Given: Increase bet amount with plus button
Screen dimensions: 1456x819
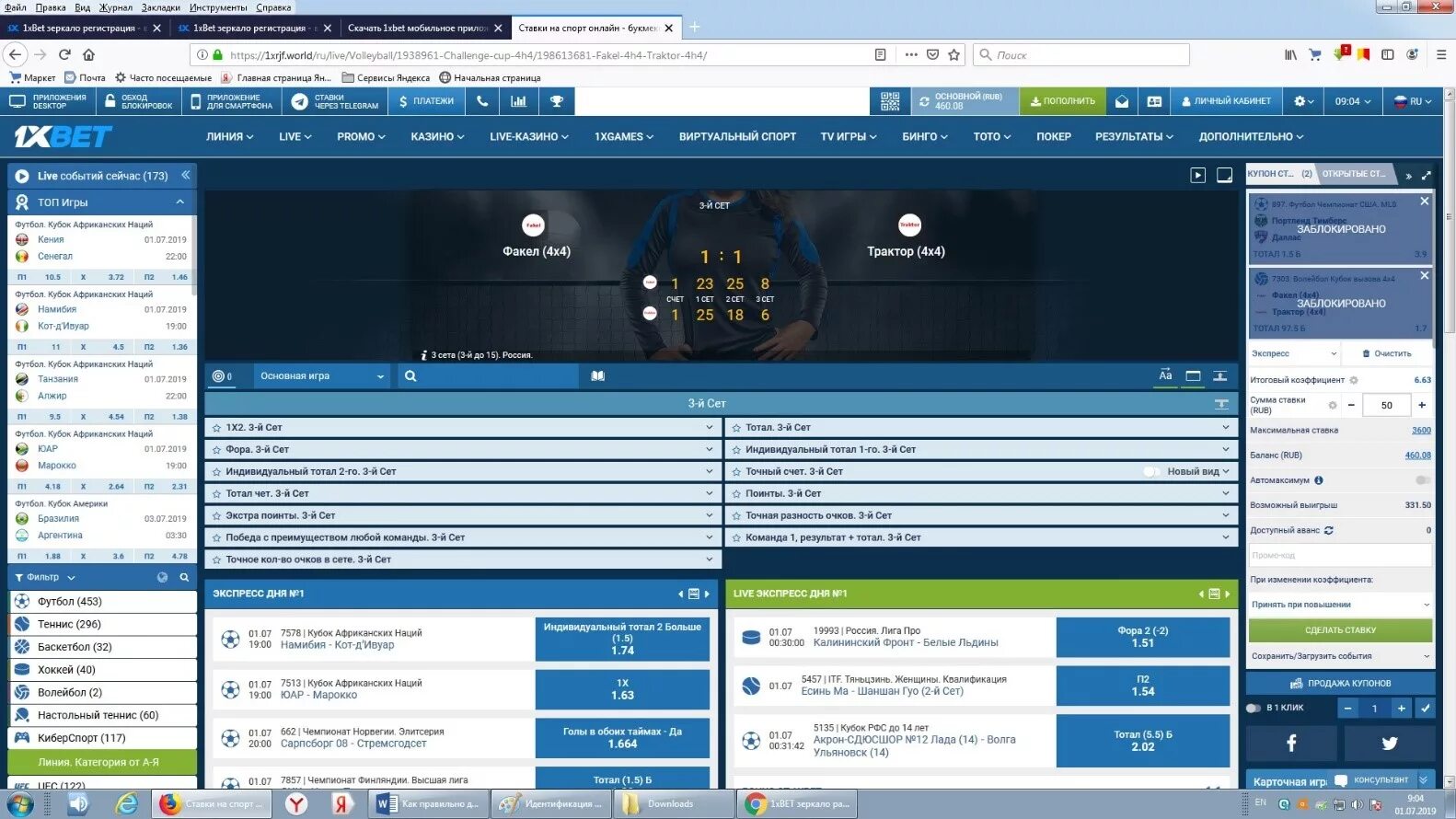Looking at the screenshot, I should pyautogui.click(x=1422, y=405).
